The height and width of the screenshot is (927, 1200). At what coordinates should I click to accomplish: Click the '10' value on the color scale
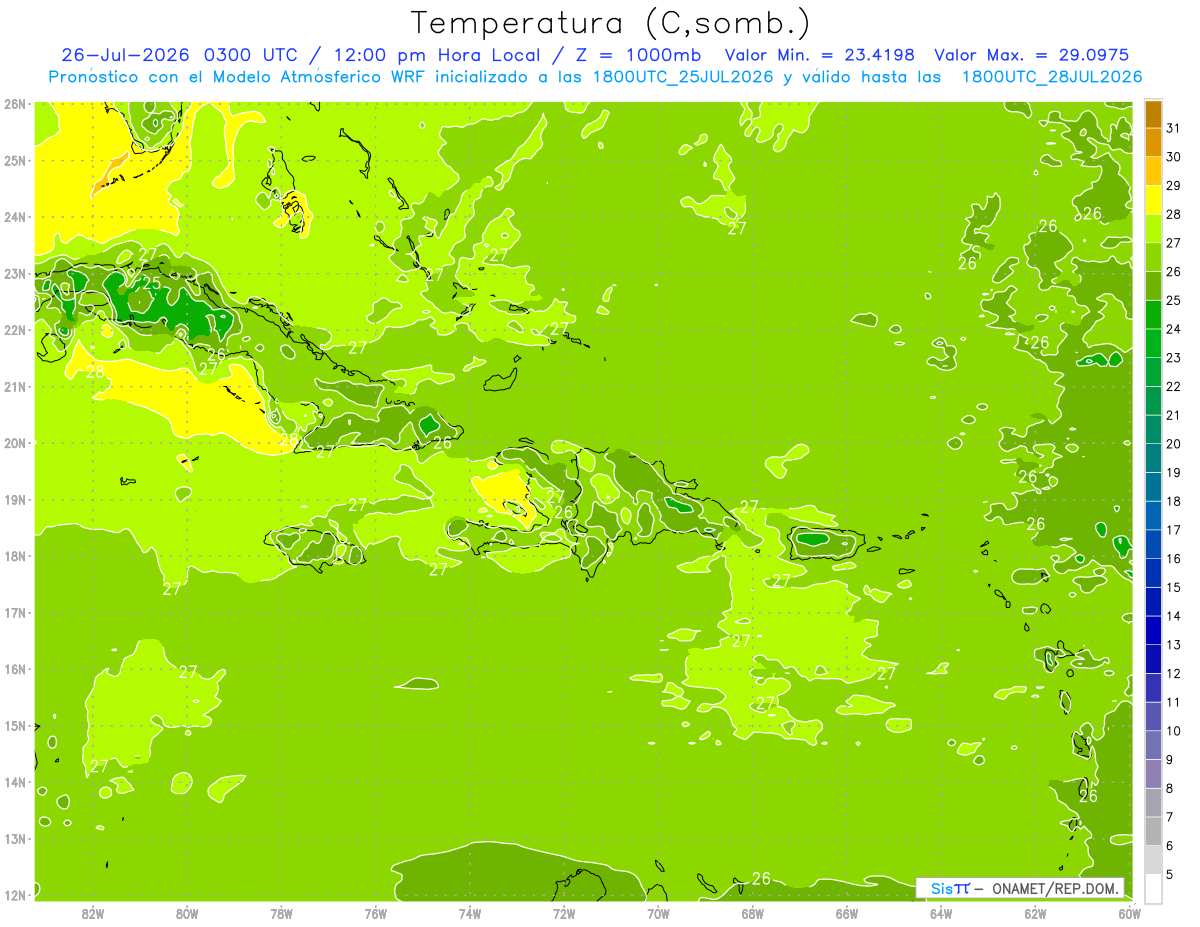(x=1173, y=731)
